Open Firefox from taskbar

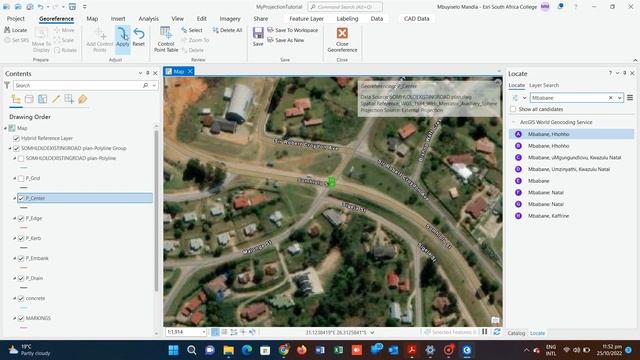[302, 350]
